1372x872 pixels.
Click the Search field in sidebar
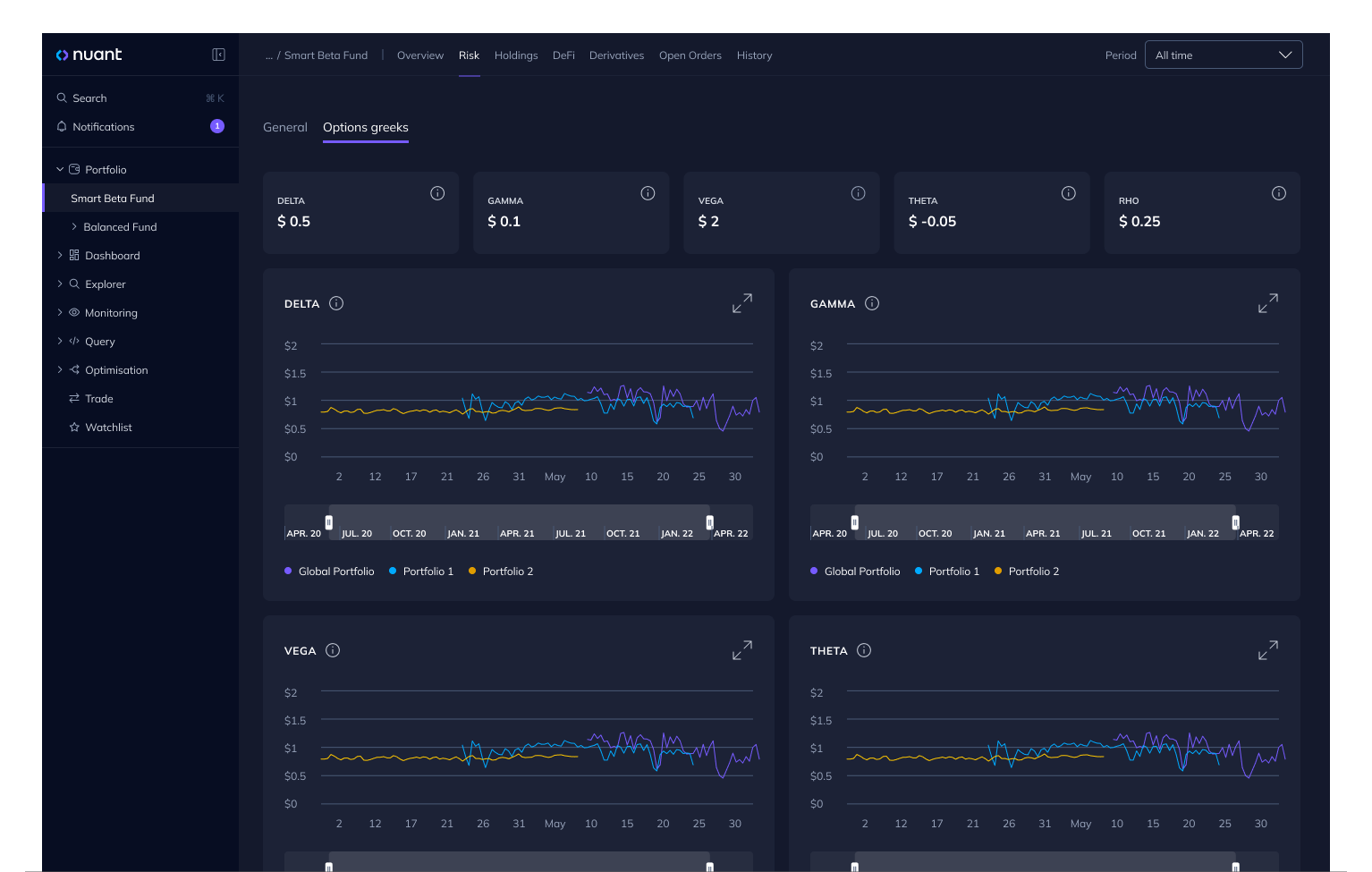click(140, 97)
